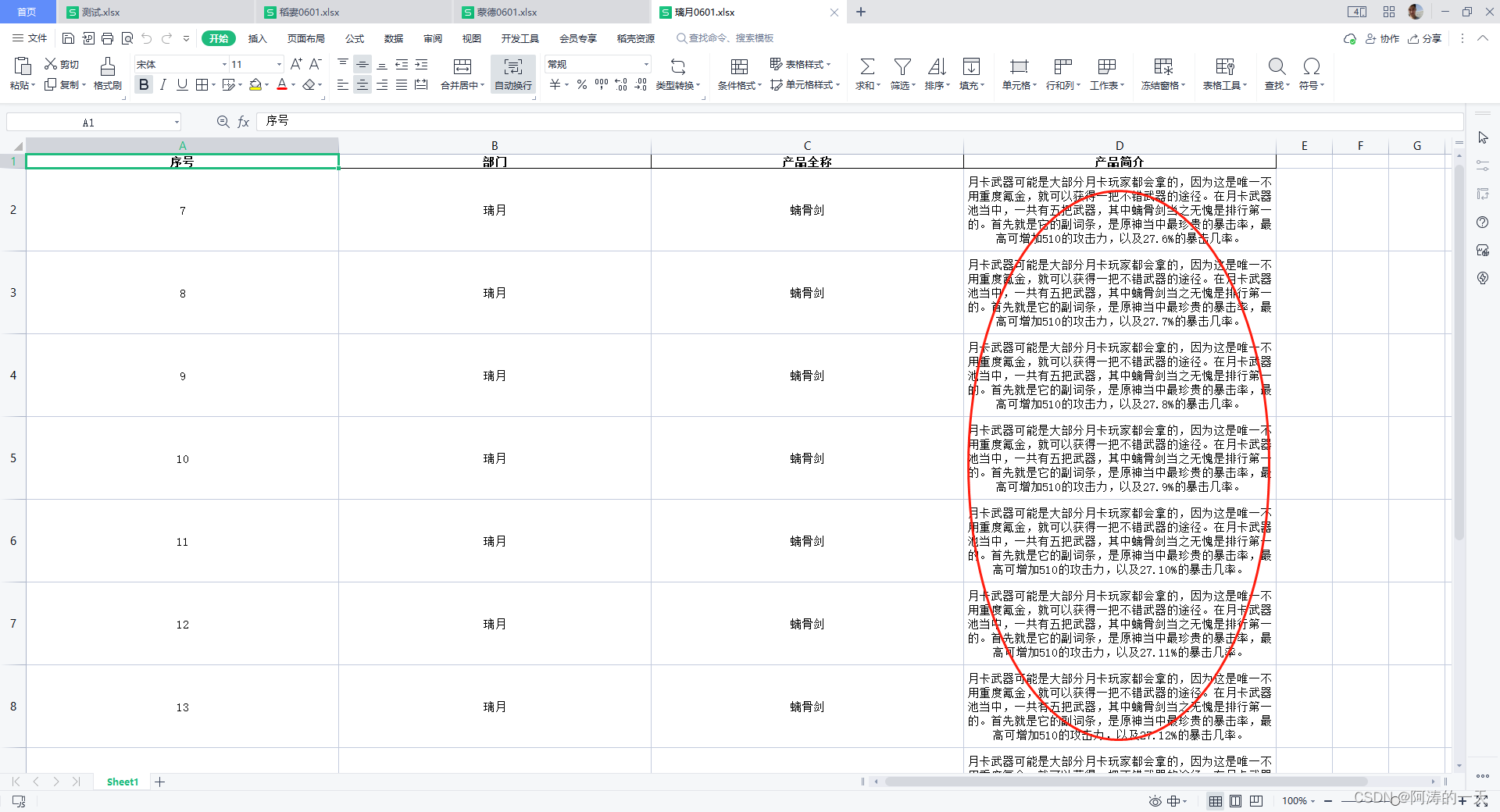Image resolution: width=1500 pixels, height=812 pixels.
Task: Click the Freeze Panes (冻结窗格) icon
Action: (1163, 66)
